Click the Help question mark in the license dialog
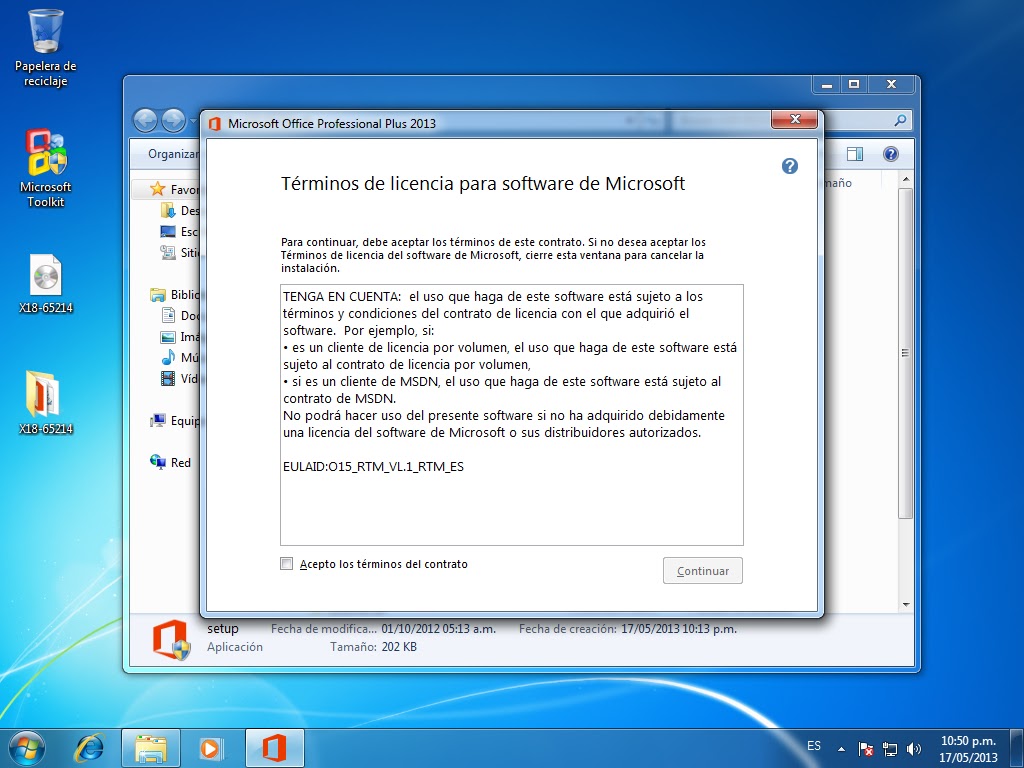This screenshot has height=768, width=1024. click(x=790, y=166)
